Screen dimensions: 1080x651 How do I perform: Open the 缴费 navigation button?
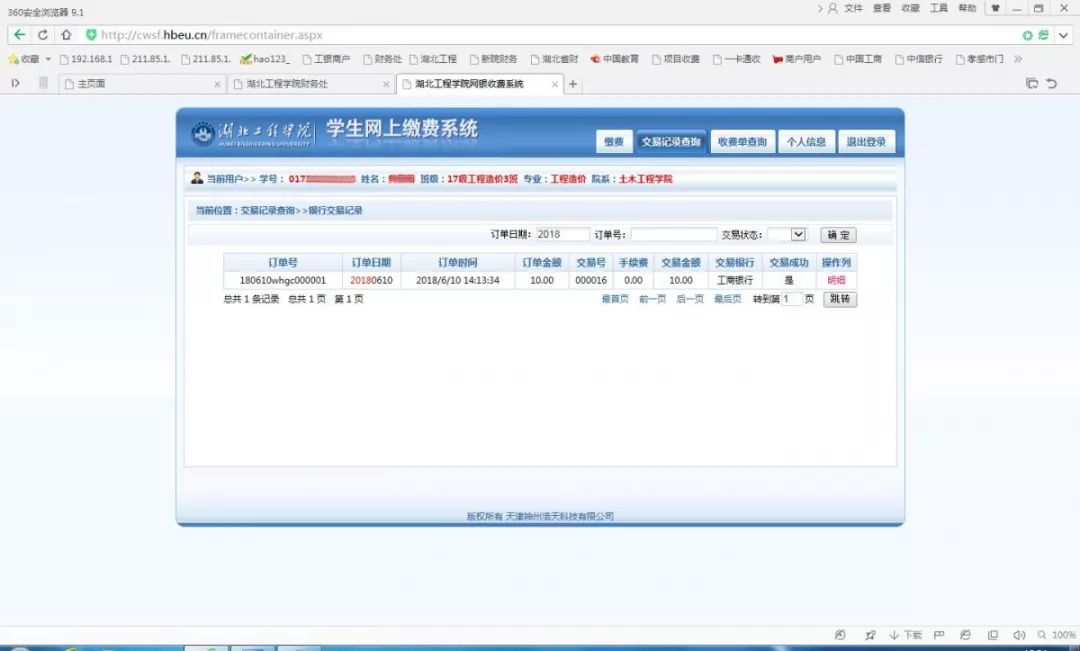[614, 142]
